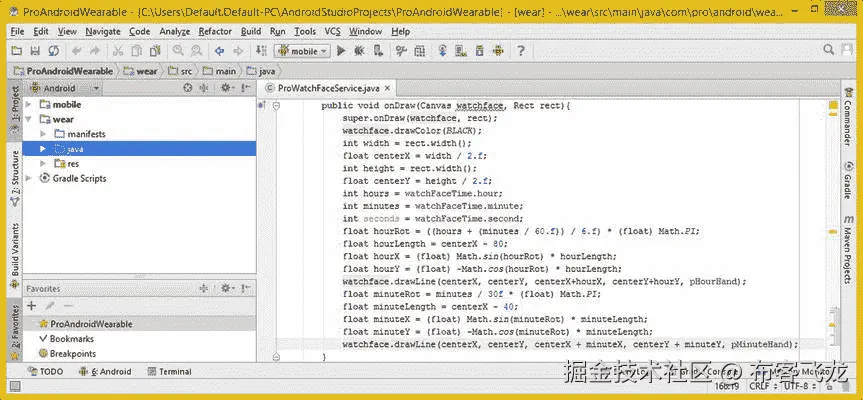Toggle the Structure side panel
The height and width of the screenshot is (400, 863).
coord(15,178)
